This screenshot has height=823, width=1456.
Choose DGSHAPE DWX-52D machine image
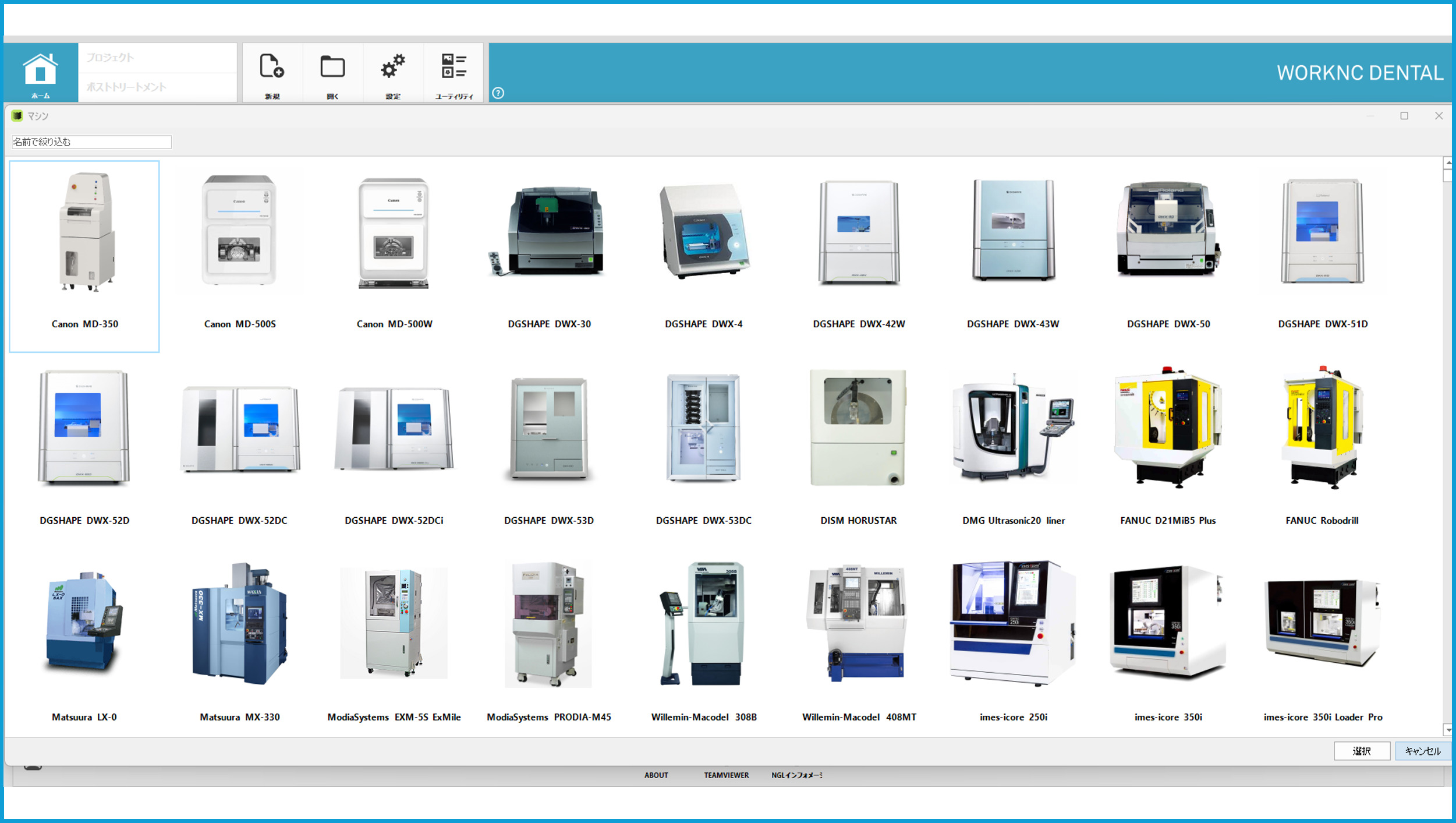[x=84, y=428]
